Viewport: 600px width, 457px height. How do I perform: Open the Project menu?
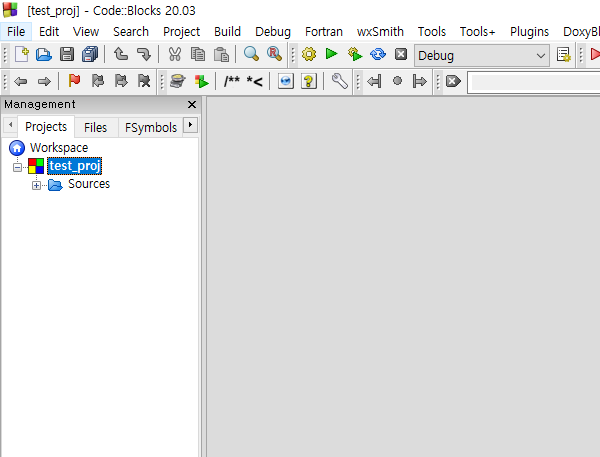coord(181,31)
